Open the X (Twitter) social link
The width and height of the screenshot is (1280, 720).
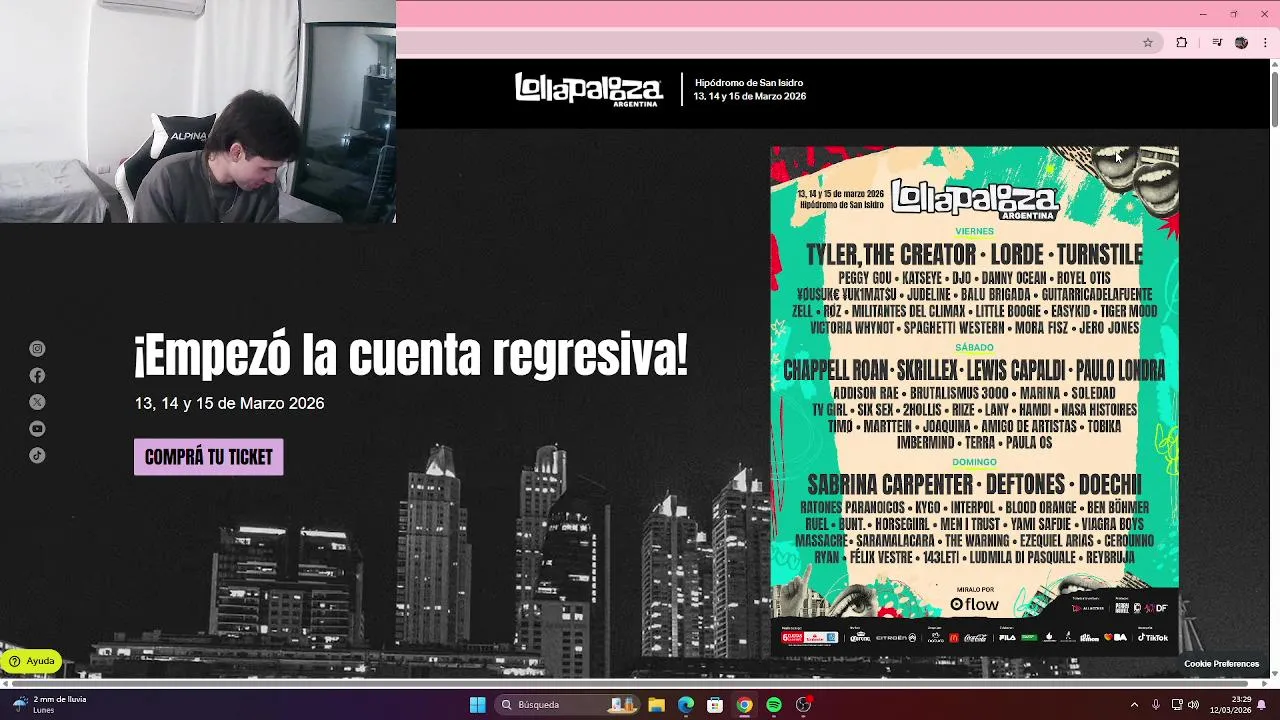[x=37, y=402]
